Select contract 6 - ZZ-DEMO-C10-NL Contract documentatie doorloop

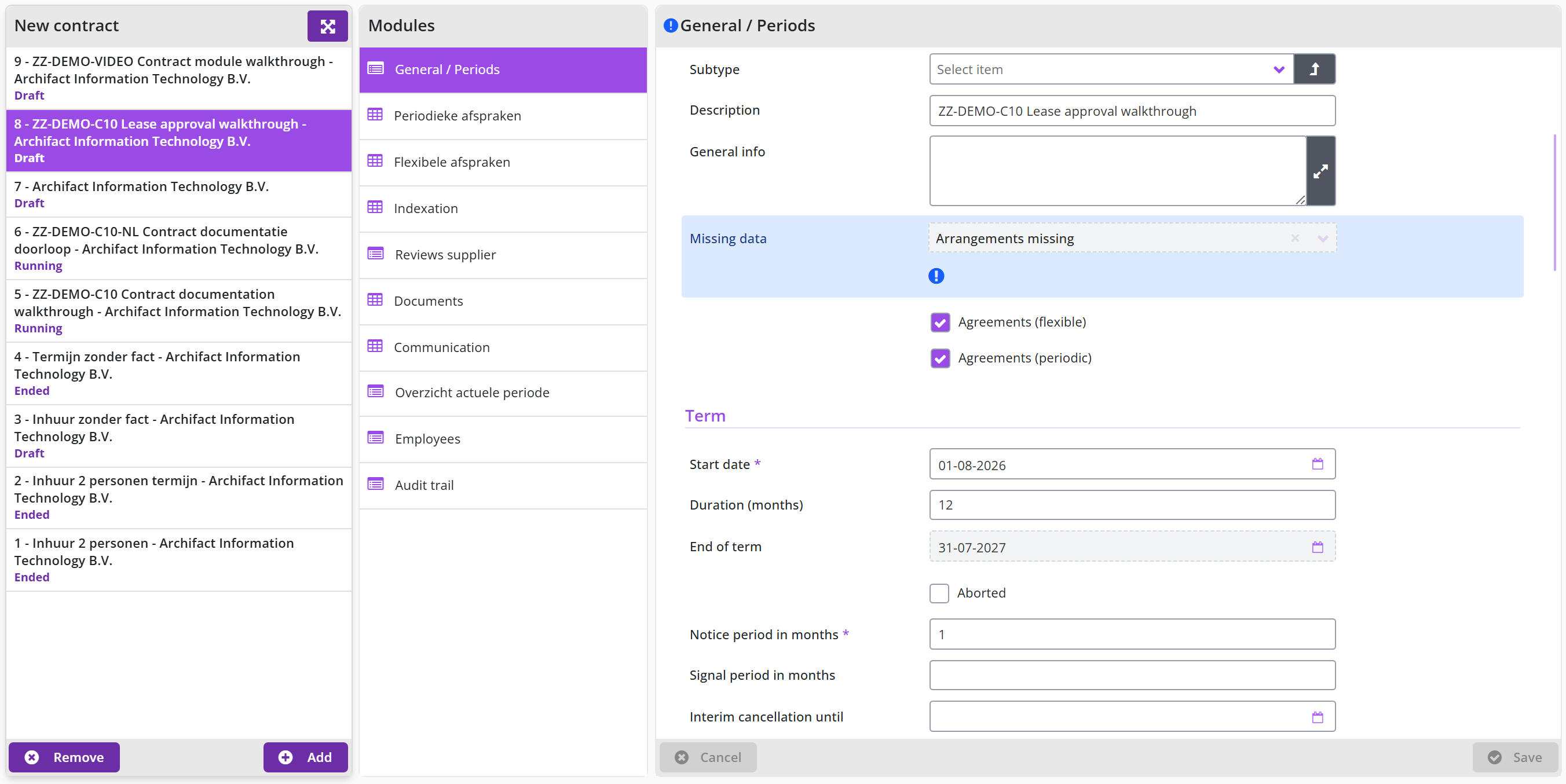coord(179,248)
